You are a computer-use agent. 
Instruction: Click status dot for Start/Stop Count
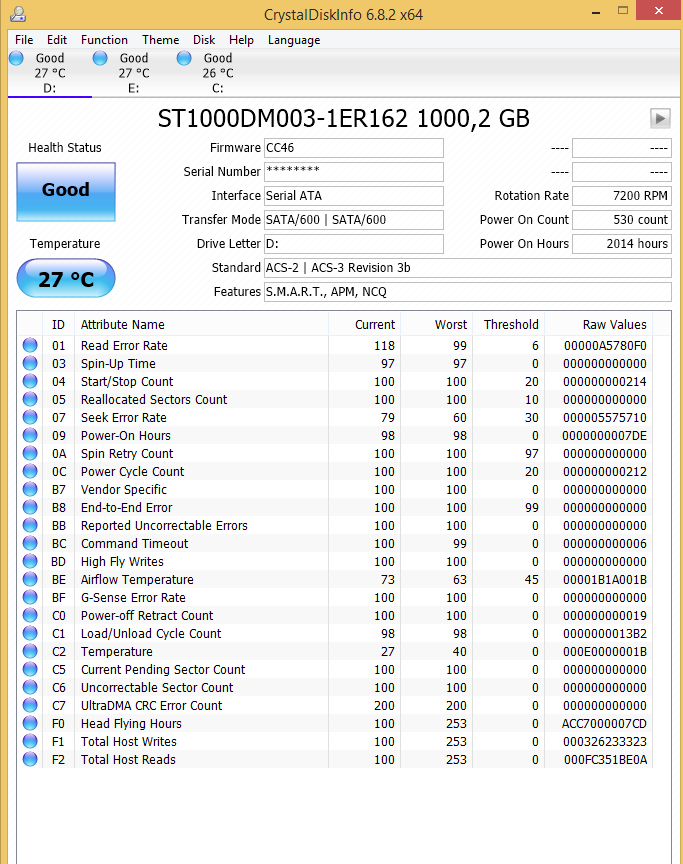tap(30, 381)
